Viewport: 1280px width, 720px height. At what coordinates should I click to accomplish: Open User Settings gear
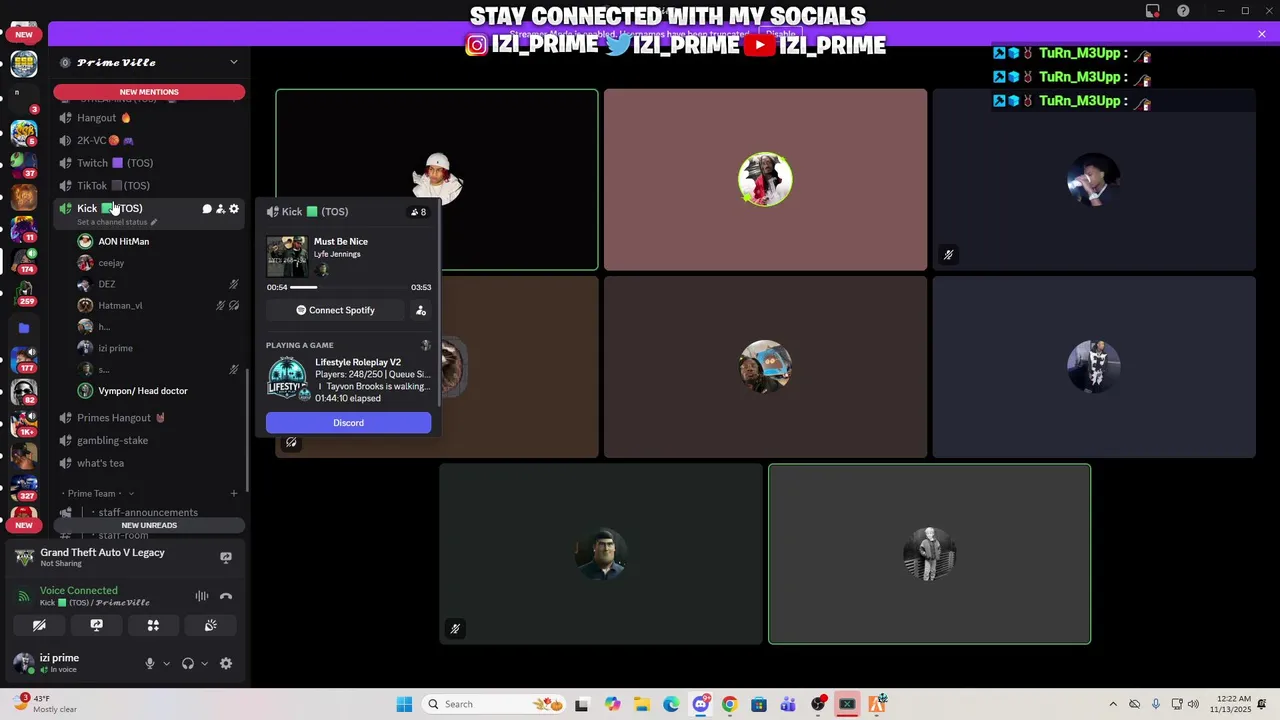pyautogui.click(x=226, y=663)
